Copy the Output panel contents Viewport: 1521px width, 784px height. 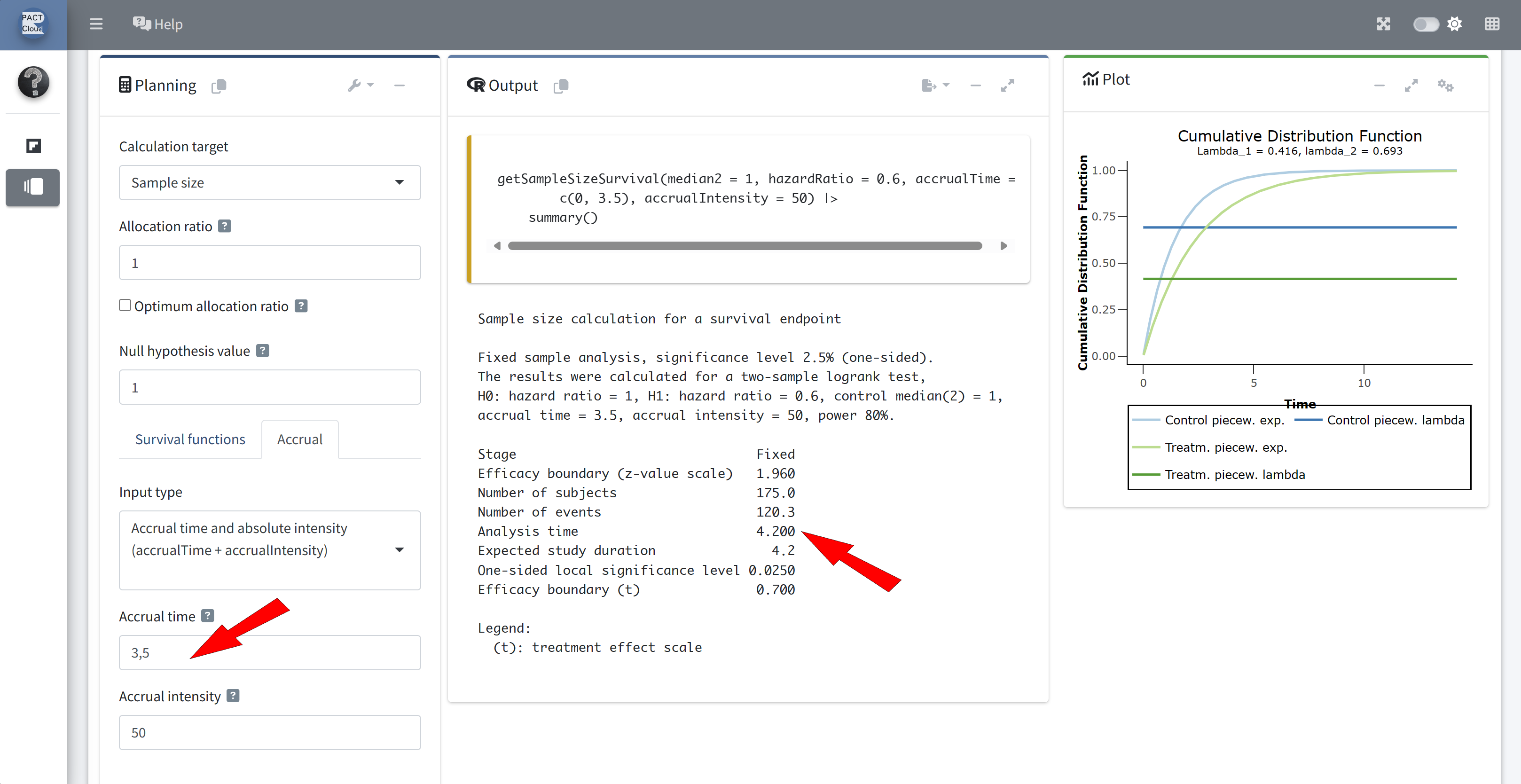pos(561,86)
